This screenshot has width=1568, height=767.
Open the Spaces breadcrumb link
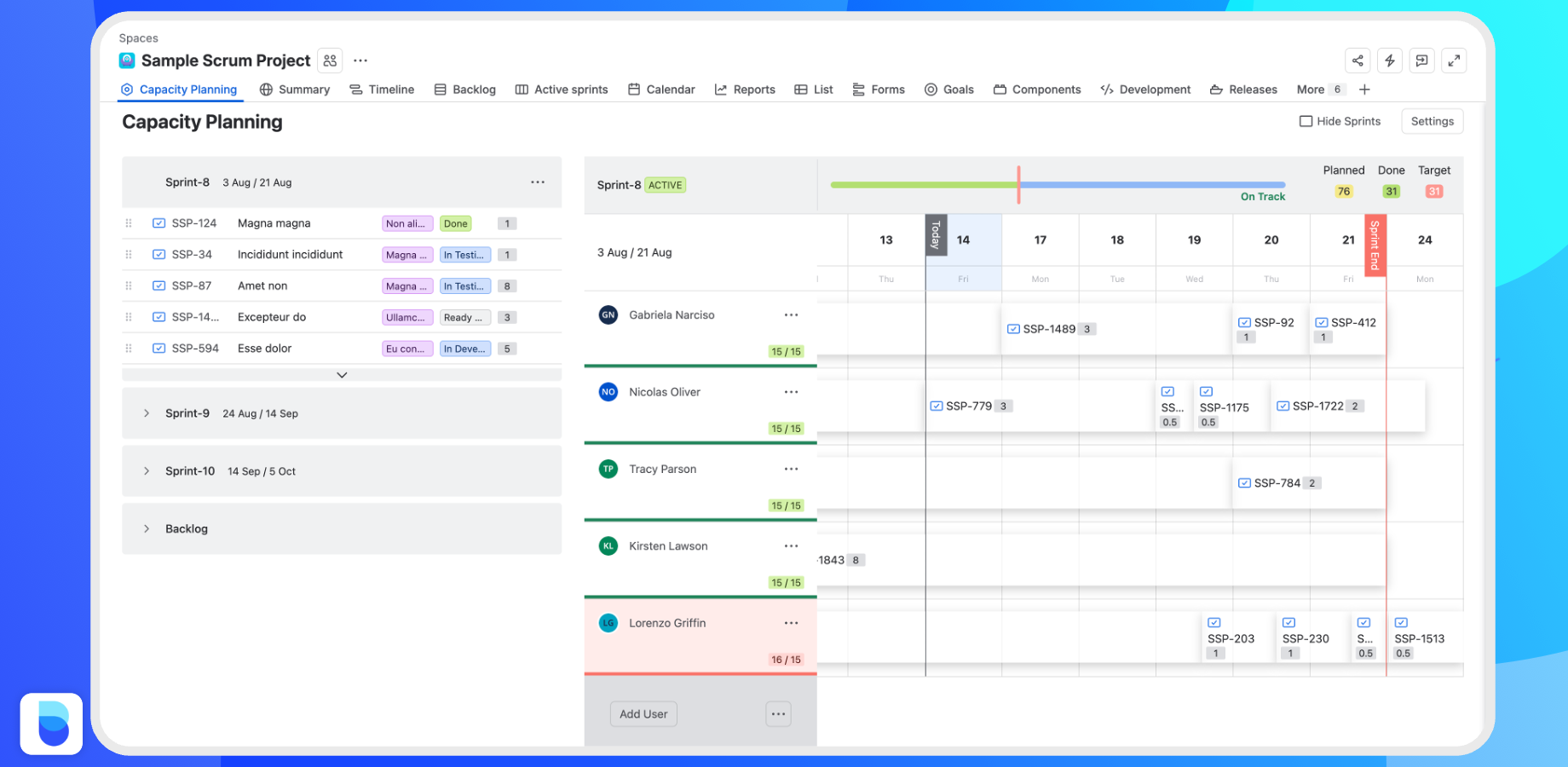(x=138, y=38)
